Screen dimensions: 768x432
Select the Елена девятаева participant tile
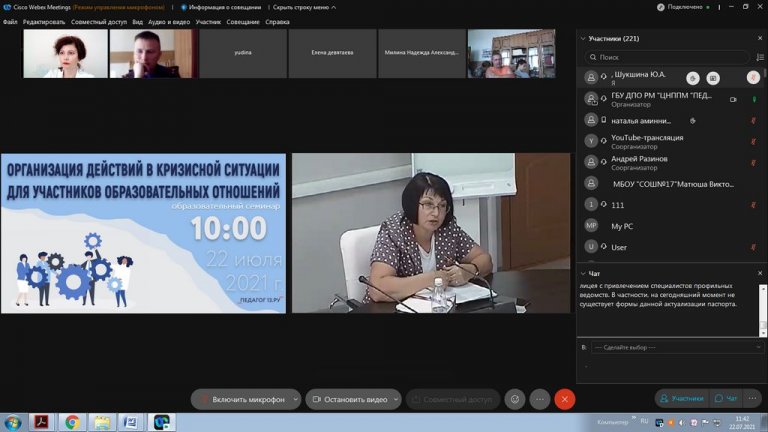pyautogui.click(x=333, y=53)
